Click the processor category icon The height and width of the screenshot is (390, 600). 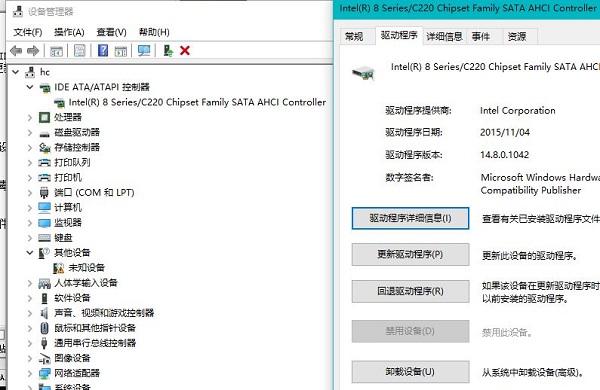tap(44, 117)
